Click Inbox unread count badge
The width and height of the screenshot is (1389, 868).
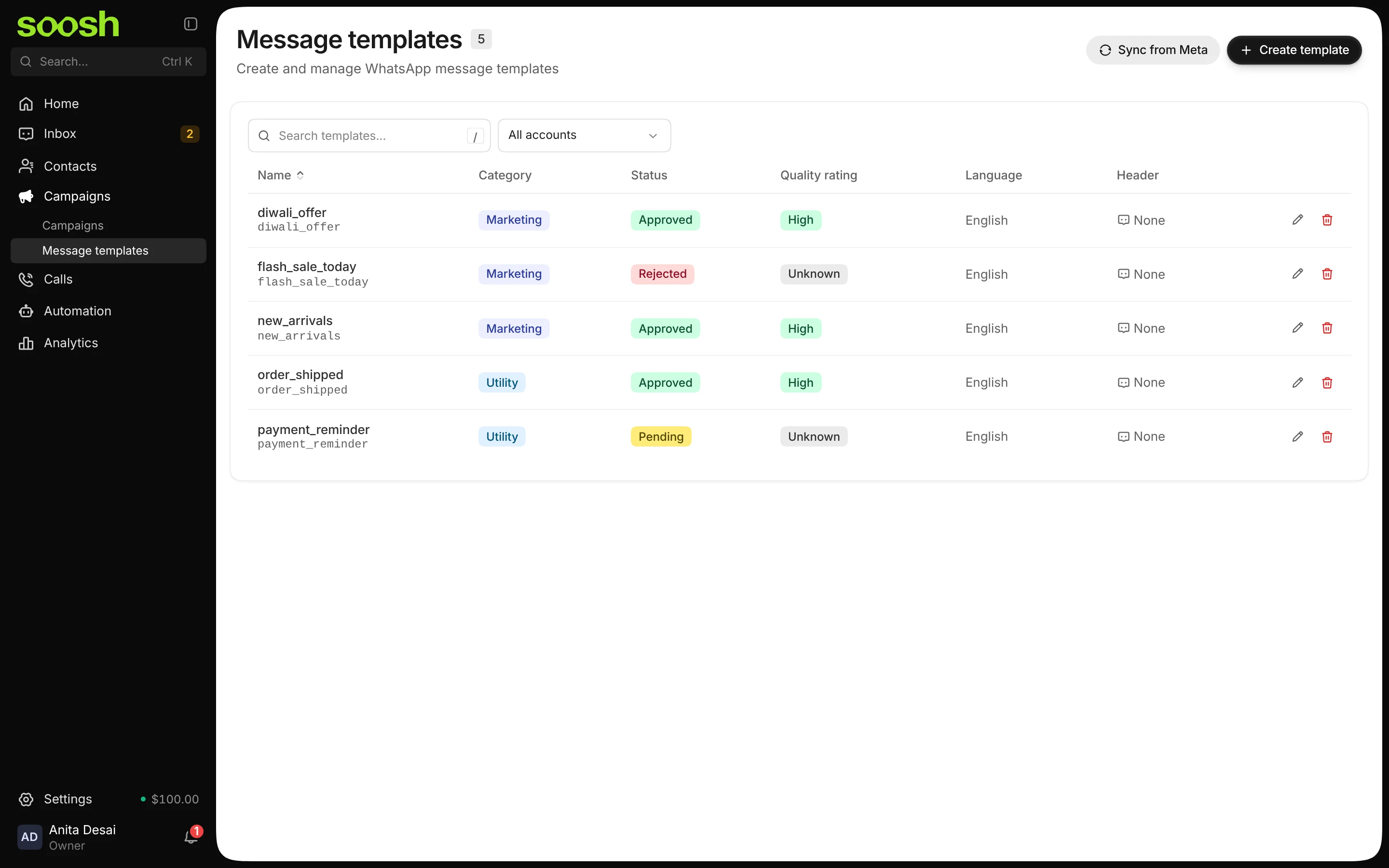190,134
